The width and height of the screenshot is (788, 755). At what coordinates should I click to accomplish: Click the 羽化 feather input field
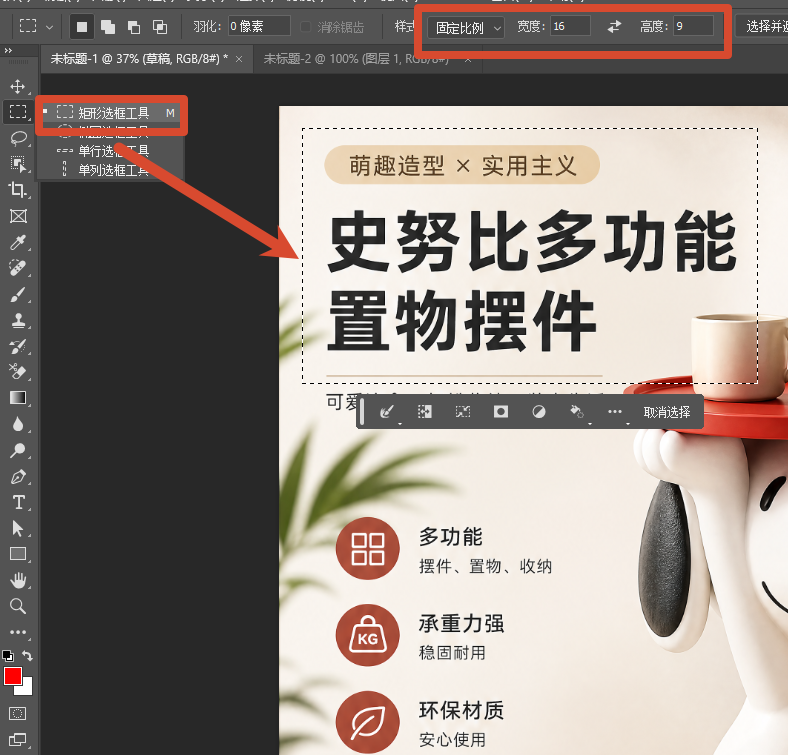(x=259, y=26)
